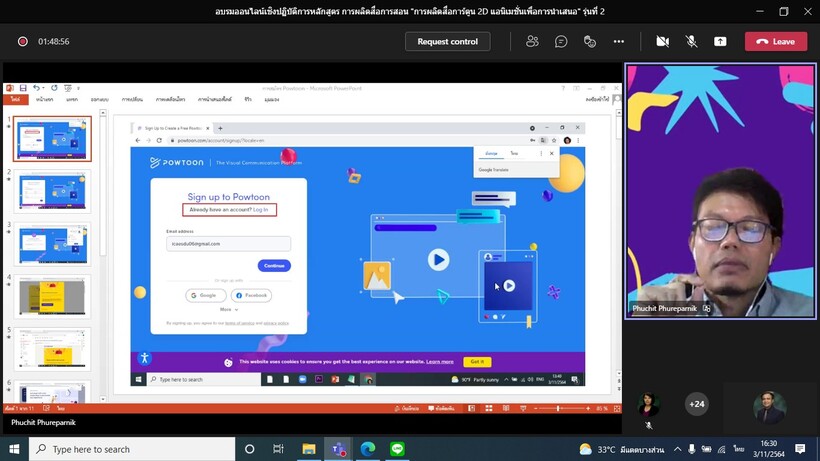820x461 pixels.
Task: Open new browser tab plus icon
Action: (220, 128)
